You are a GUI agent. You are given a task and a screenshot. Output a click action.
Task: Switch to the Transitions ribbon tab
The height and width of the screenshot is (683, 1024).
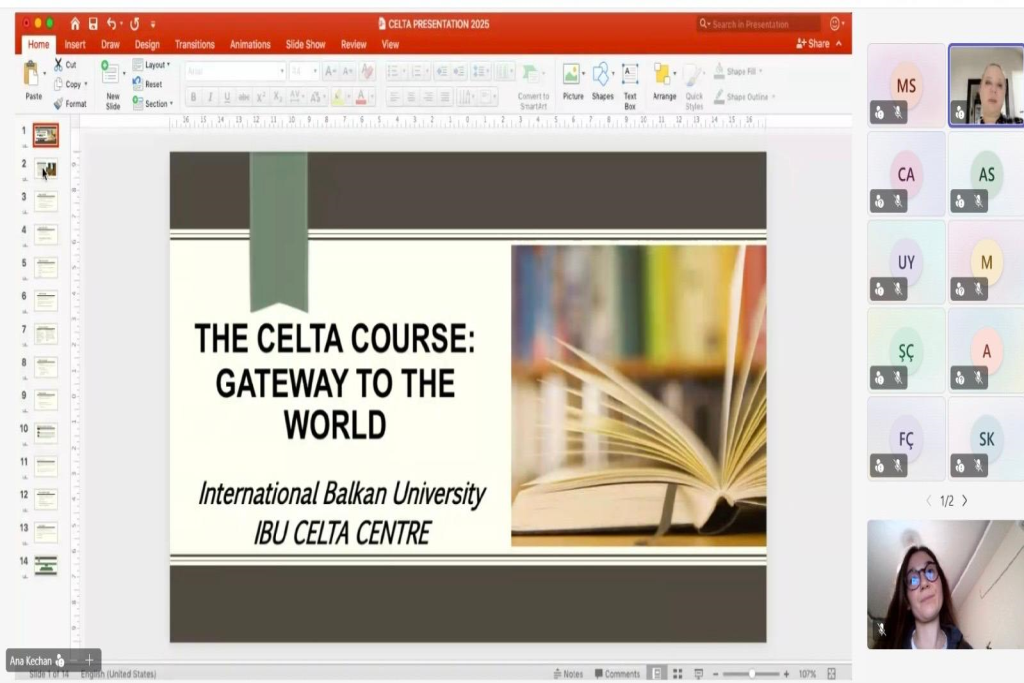(194, 44)
